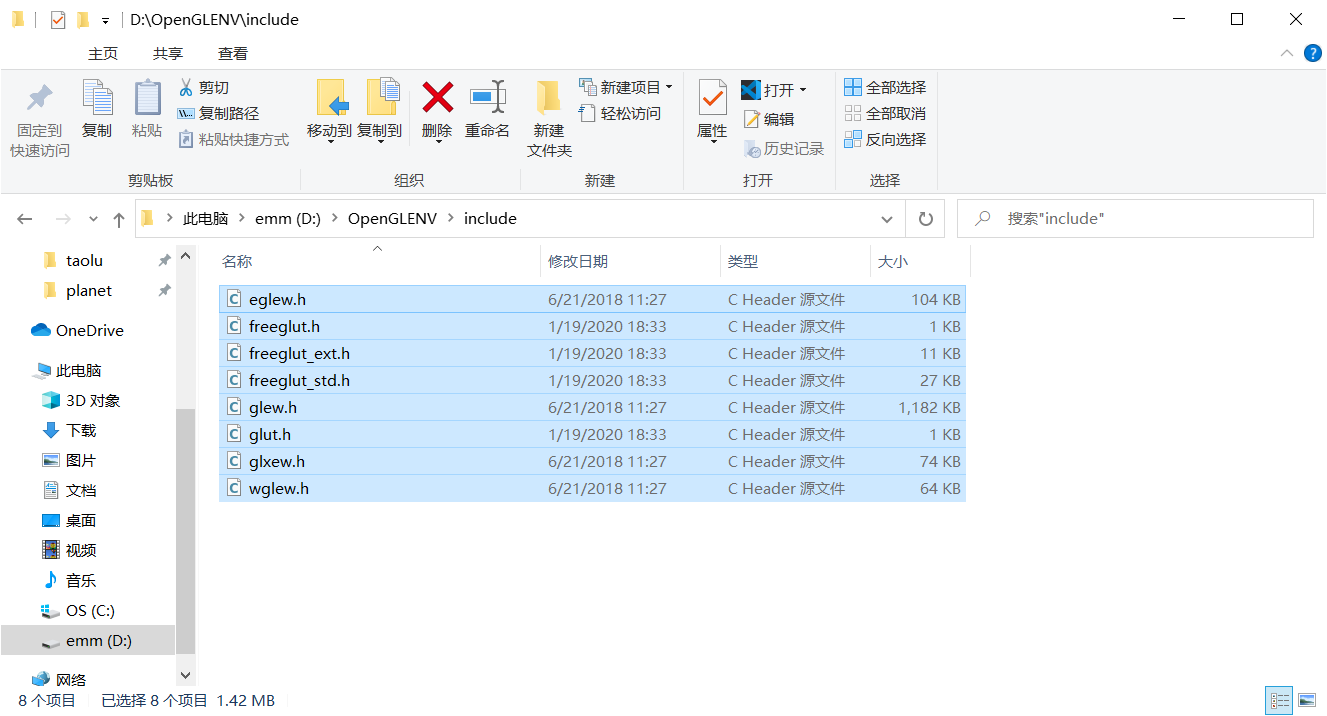This screenshot has width=1327, height=716.
Task: Expand the New item dropdown
Action: pyautogui.click(x=668, y=87)
